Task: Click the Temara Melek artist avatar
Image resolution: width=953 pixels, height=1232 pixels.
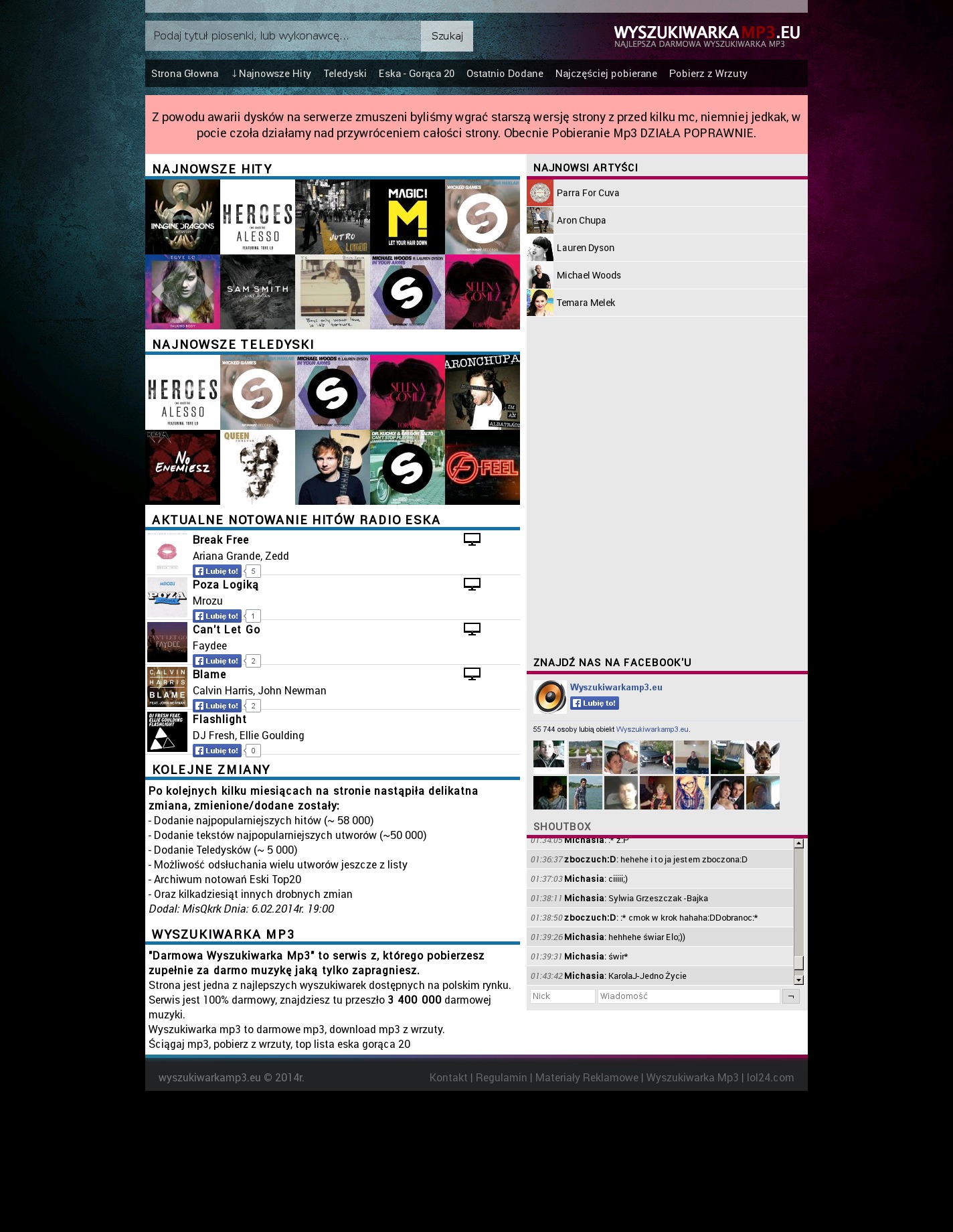Action: click(540, 303)
